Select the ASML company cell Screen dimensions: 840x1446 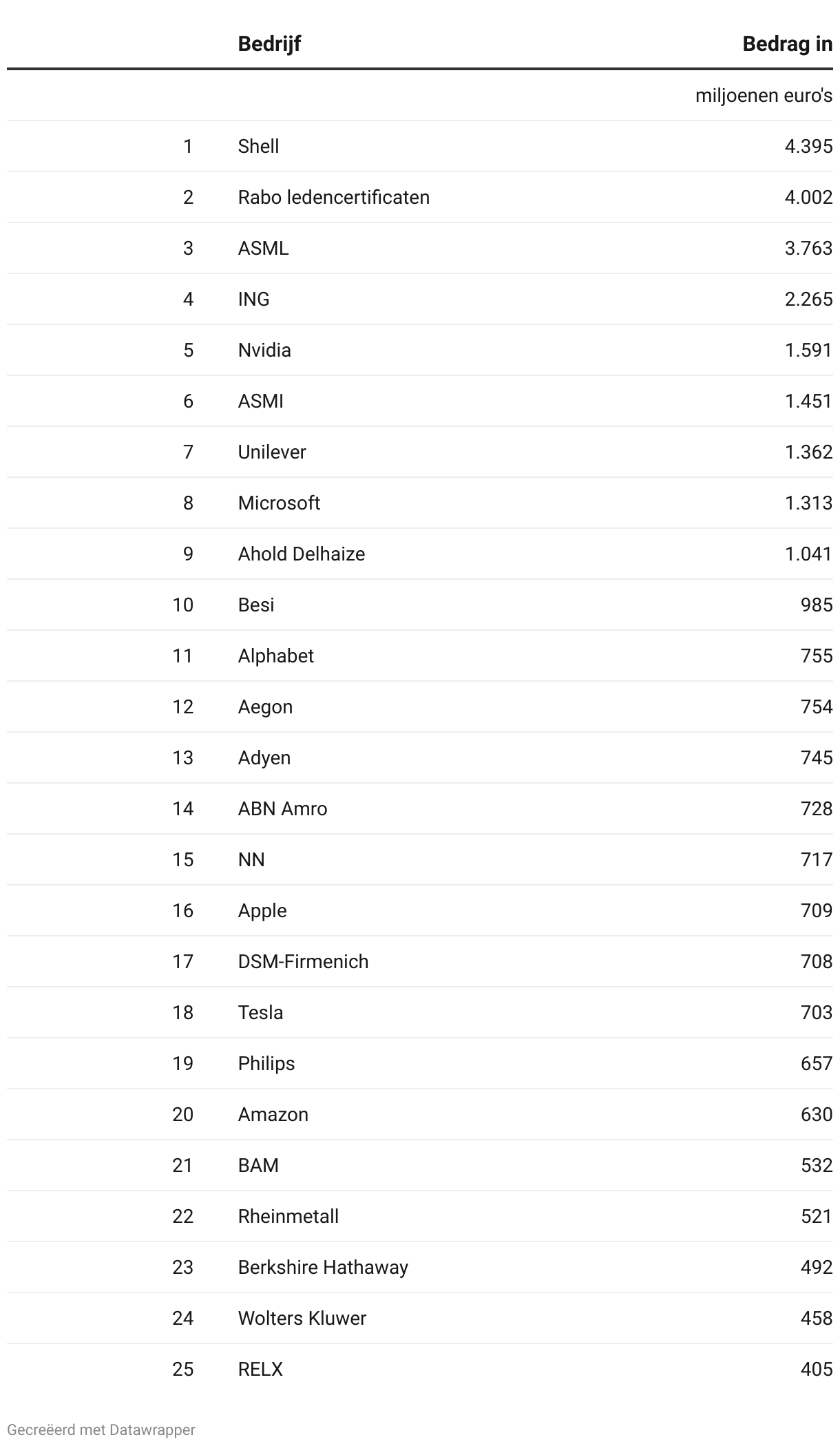pos(263,249)
